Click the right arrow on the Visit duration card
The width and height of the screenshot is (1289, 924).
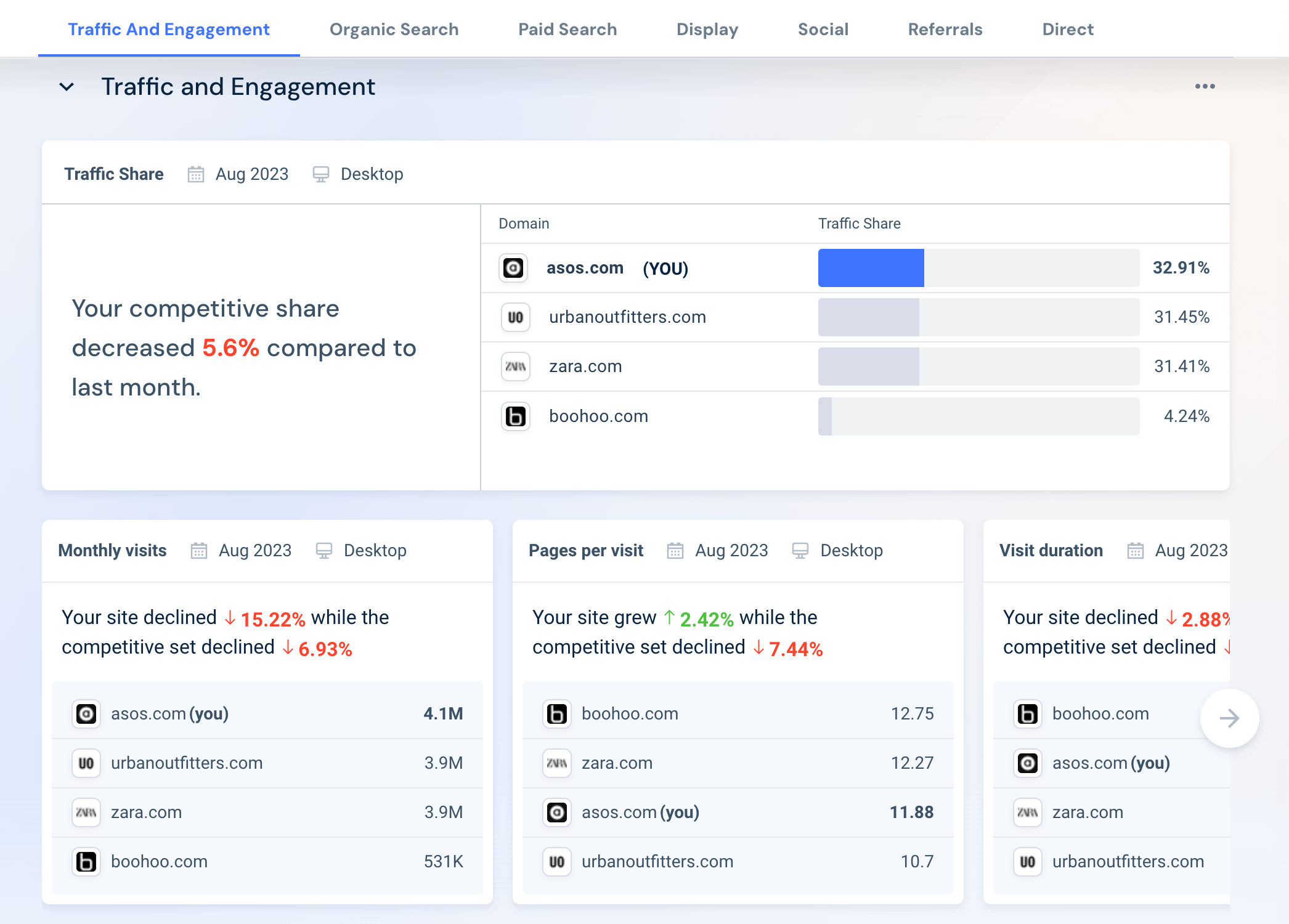(x=1229, y=718)
